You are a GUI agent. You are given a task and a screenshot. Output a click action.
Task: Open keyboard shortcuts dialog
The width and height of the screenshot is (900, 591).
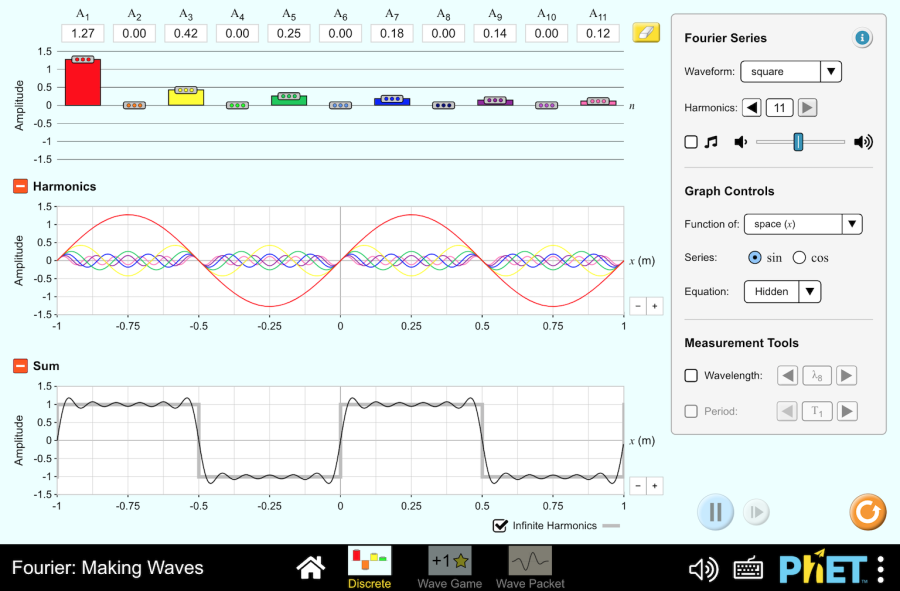[x=749, y=569]
